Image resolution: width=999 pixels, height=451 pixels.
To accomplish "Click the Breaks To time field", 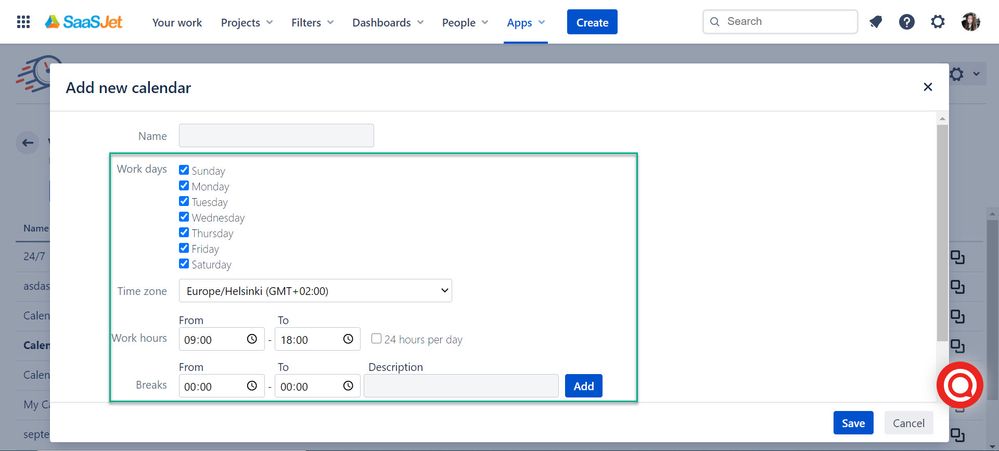I will (317, 386).
